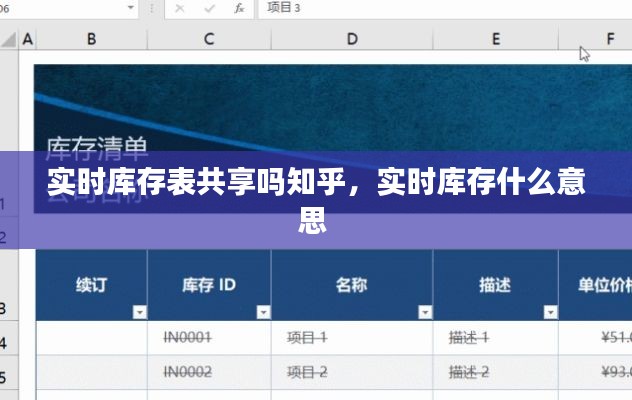Click the Select All corner triangle
The image size is (632, 400).
tap(8, 39)
